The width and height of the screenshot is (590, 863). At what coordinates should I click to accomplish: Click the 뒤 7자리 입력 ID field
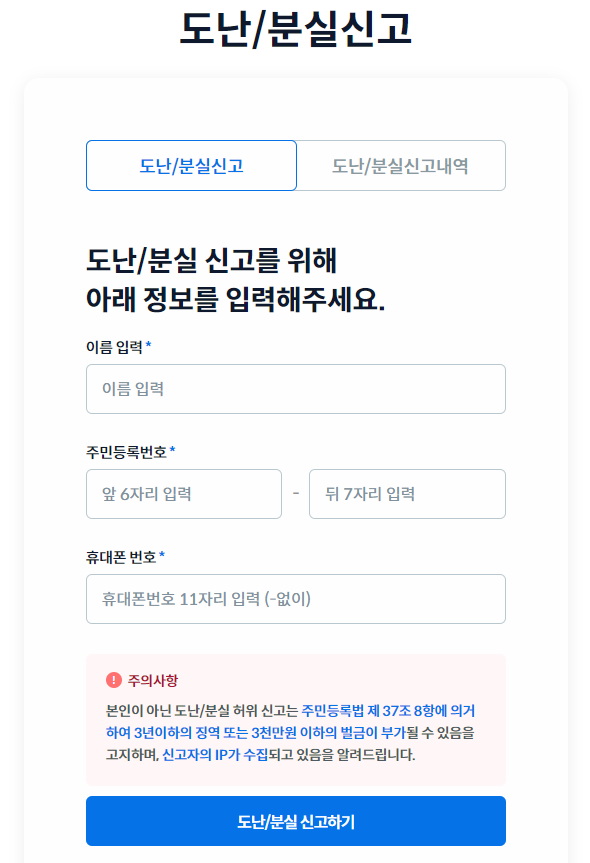(x=409, y=494)
